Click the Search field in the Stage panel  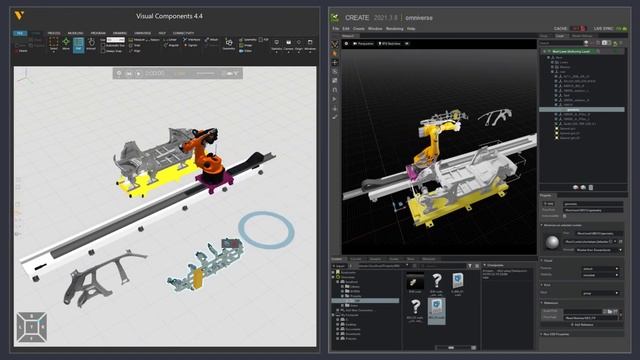click(x=560, y=43)
